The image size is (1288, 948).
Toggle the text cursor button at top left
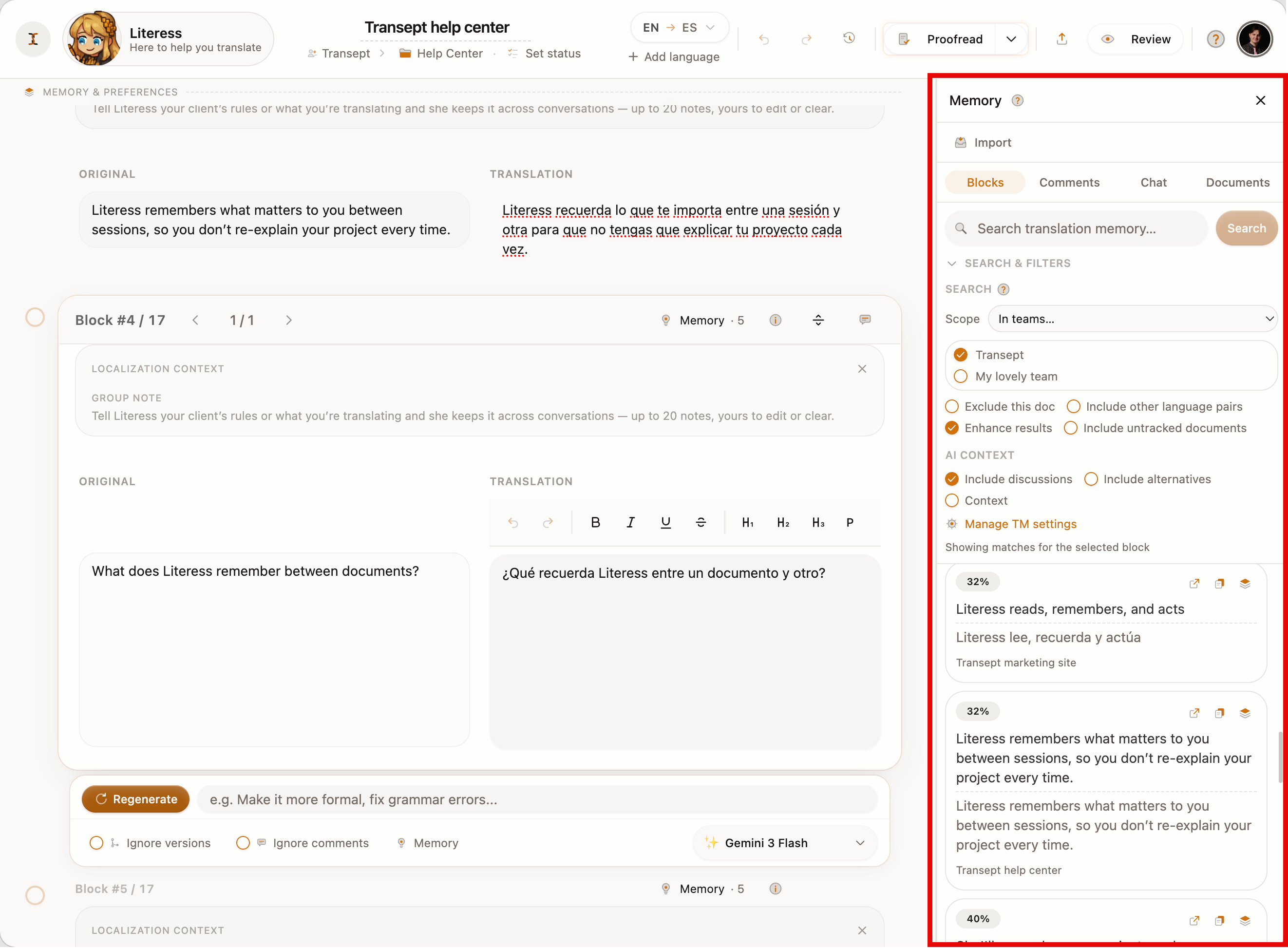(x=33, y=39)
